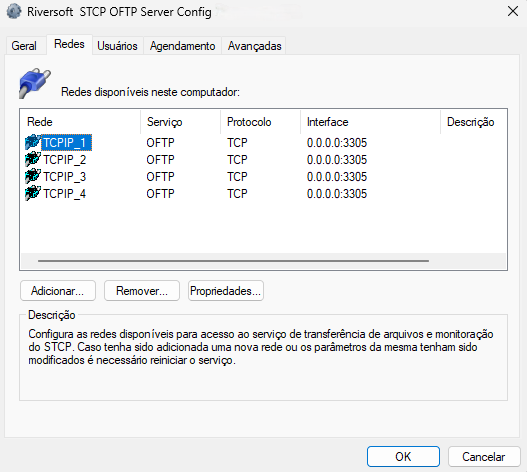This screenshot has width=527, height=472.
Task: Click the blue network plug icon
Action: (x=35, y=83)
